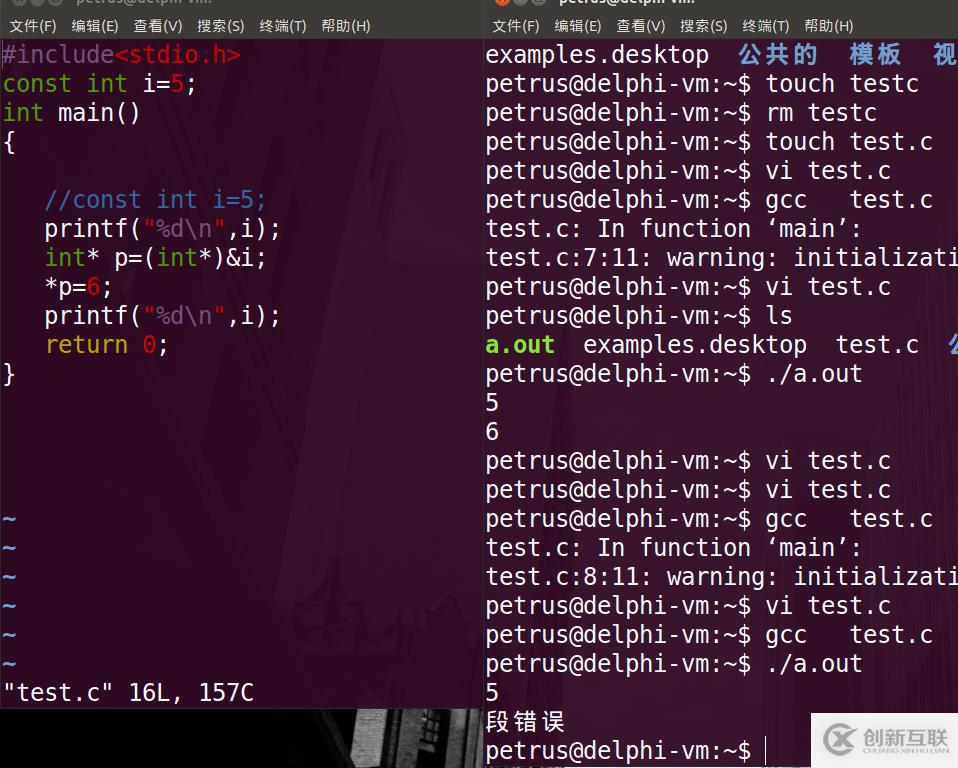
Task: Click the '模板' folder name in terminal
Action: 875,55
